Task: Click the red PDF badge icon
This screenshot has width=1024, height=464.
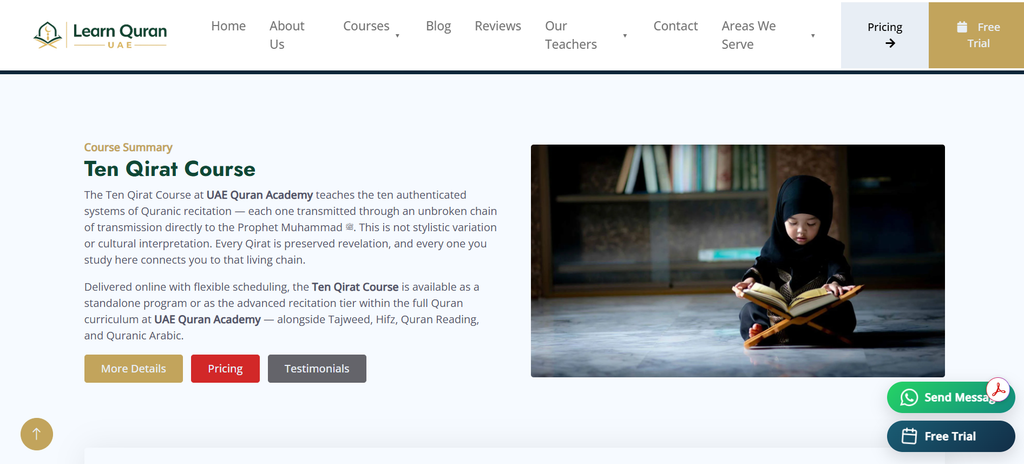Action: coord(998,389)
